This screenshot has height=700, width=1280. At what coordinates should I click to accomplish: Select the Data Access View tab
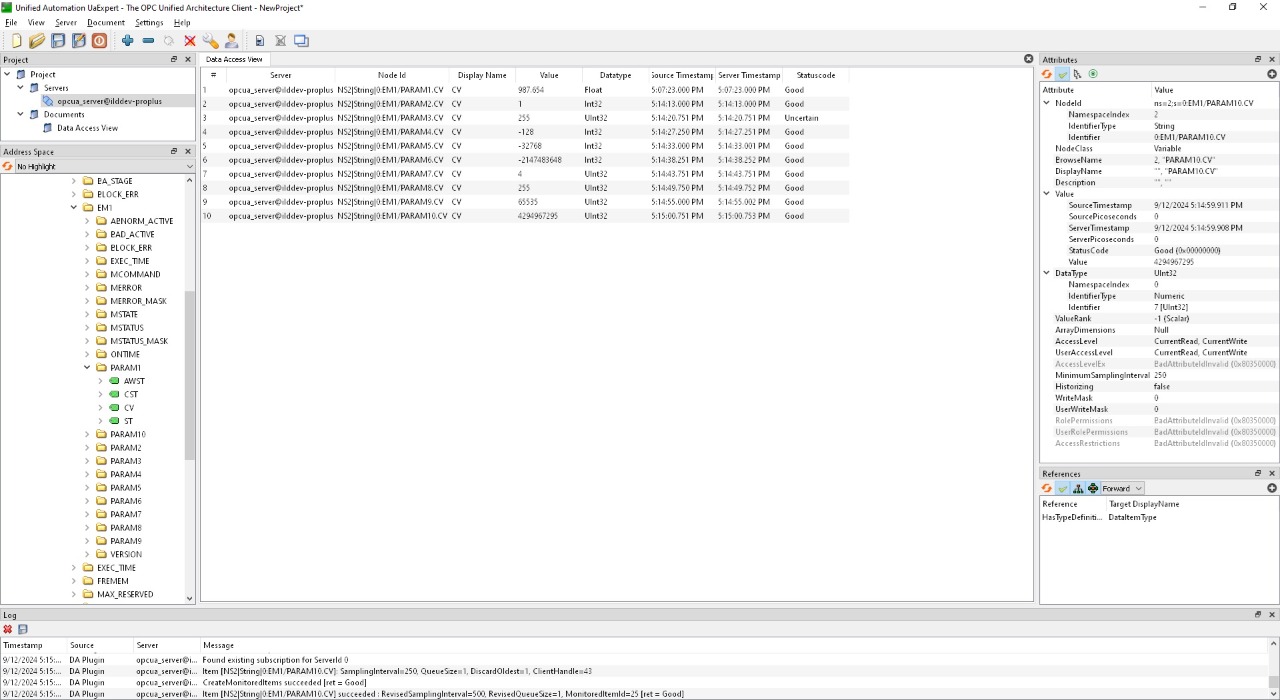point(234,59)
